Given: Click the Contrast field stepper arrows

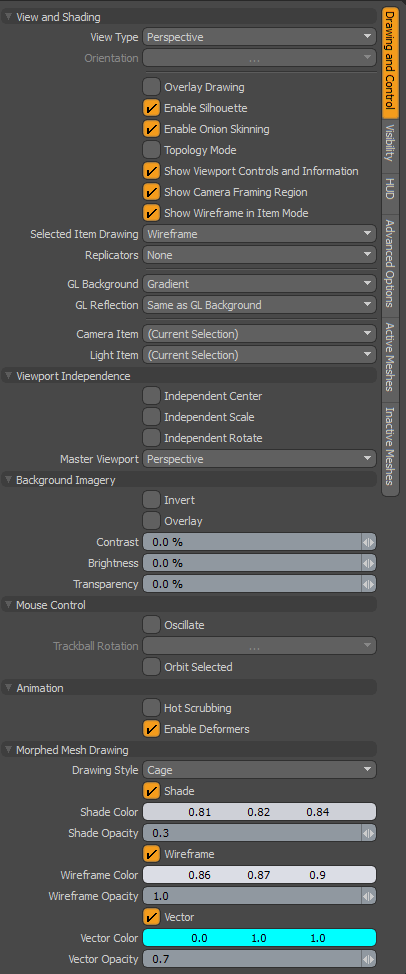Looking at the screenshot, I should pyautogui.click(x=369, y=542).
